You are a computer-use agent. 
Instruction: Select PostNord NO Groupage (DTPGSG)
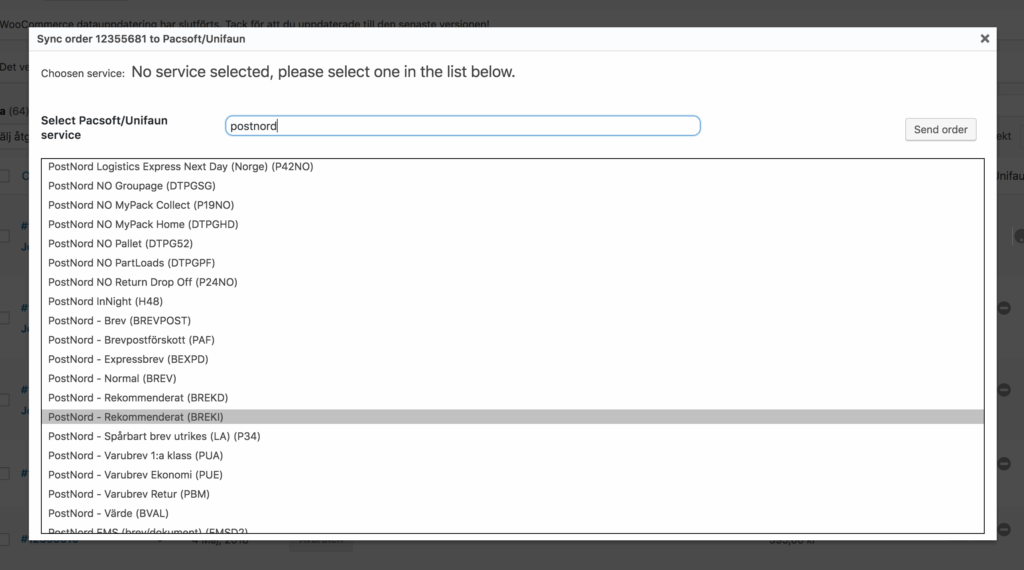pos(132,186)
